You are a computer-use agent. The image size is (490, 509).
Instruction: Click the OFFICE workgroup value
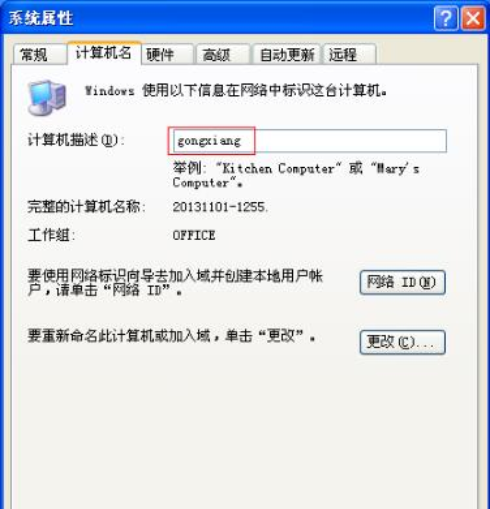point(194,235)
